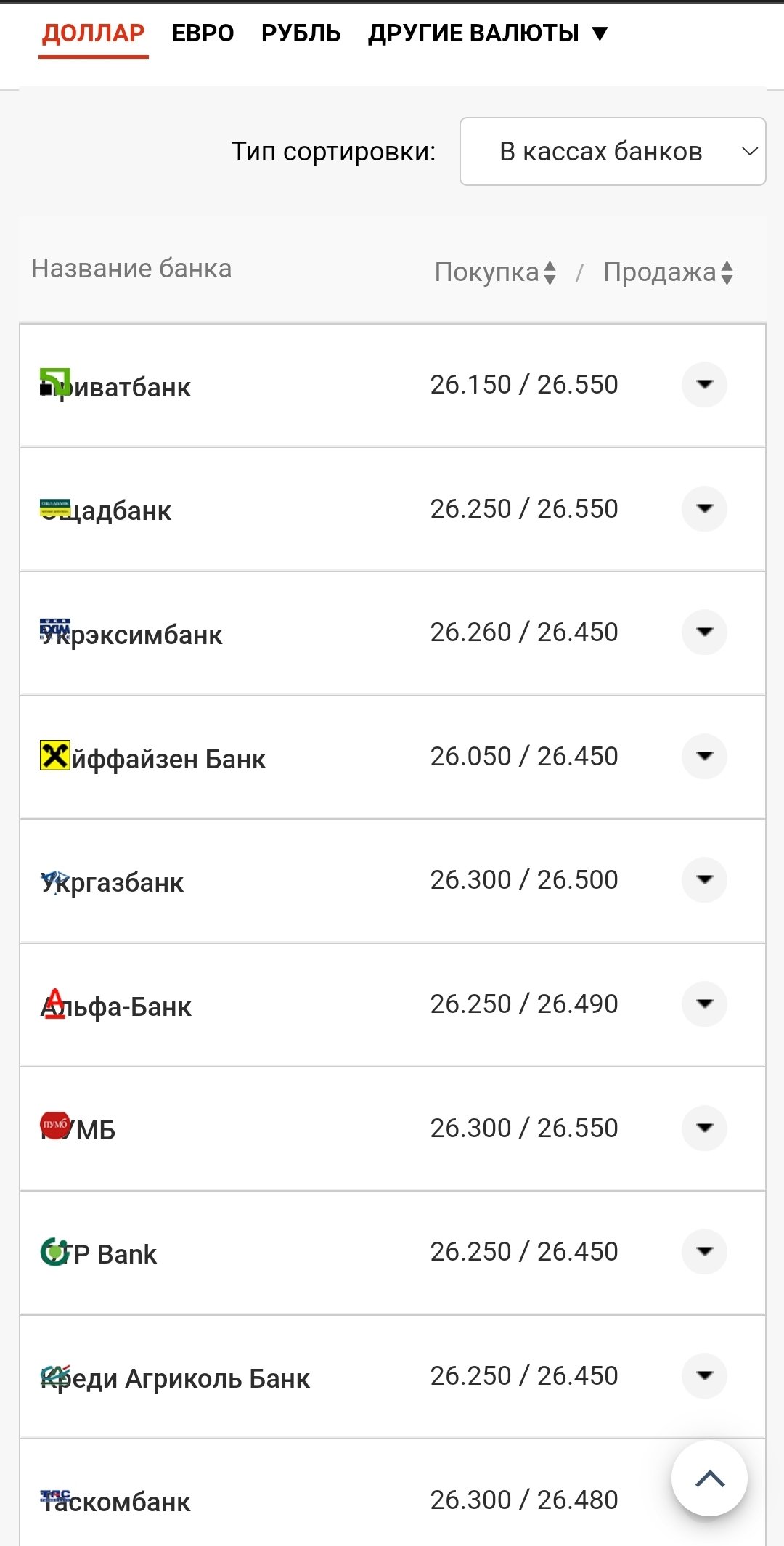Switch to the ЕВРО tab
Viewport: 784px width, 1546px height.
(203, 33)
